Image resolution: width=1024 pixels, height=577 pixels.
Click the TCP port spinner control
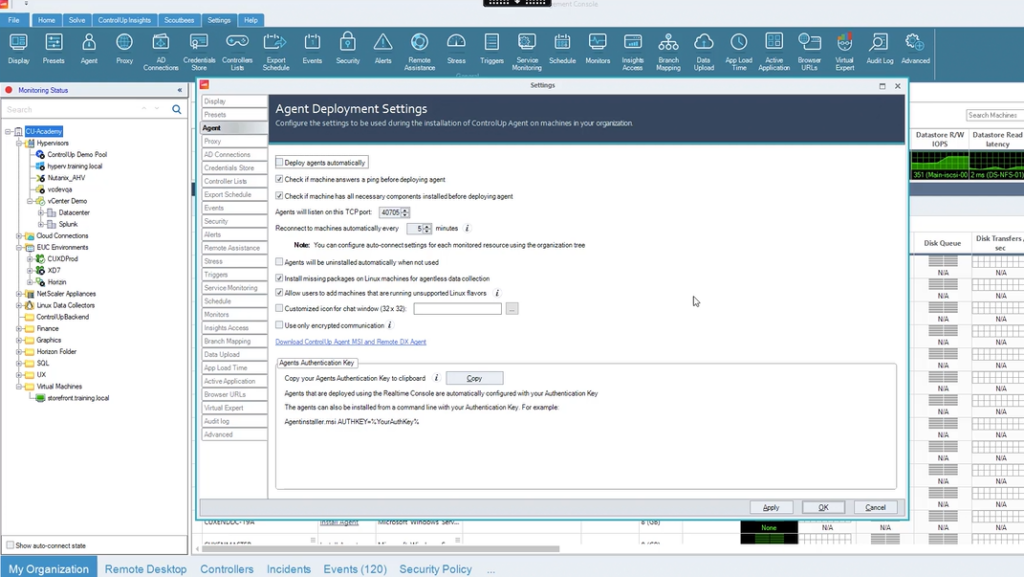[405, 212]
